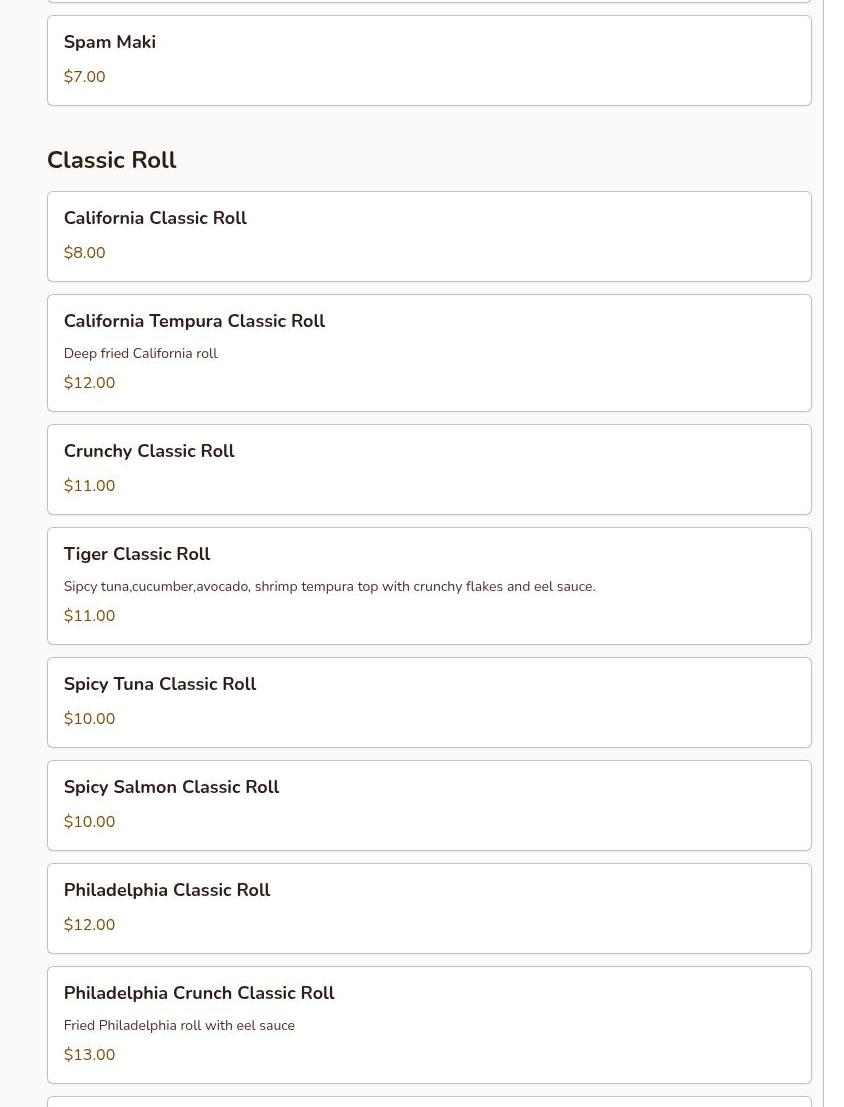Image resolution: width=844 pixels, height=1107 pixels.
Task: Click Fried Philadelphia roll with eel sauce text
Action: coord(179,1025)
